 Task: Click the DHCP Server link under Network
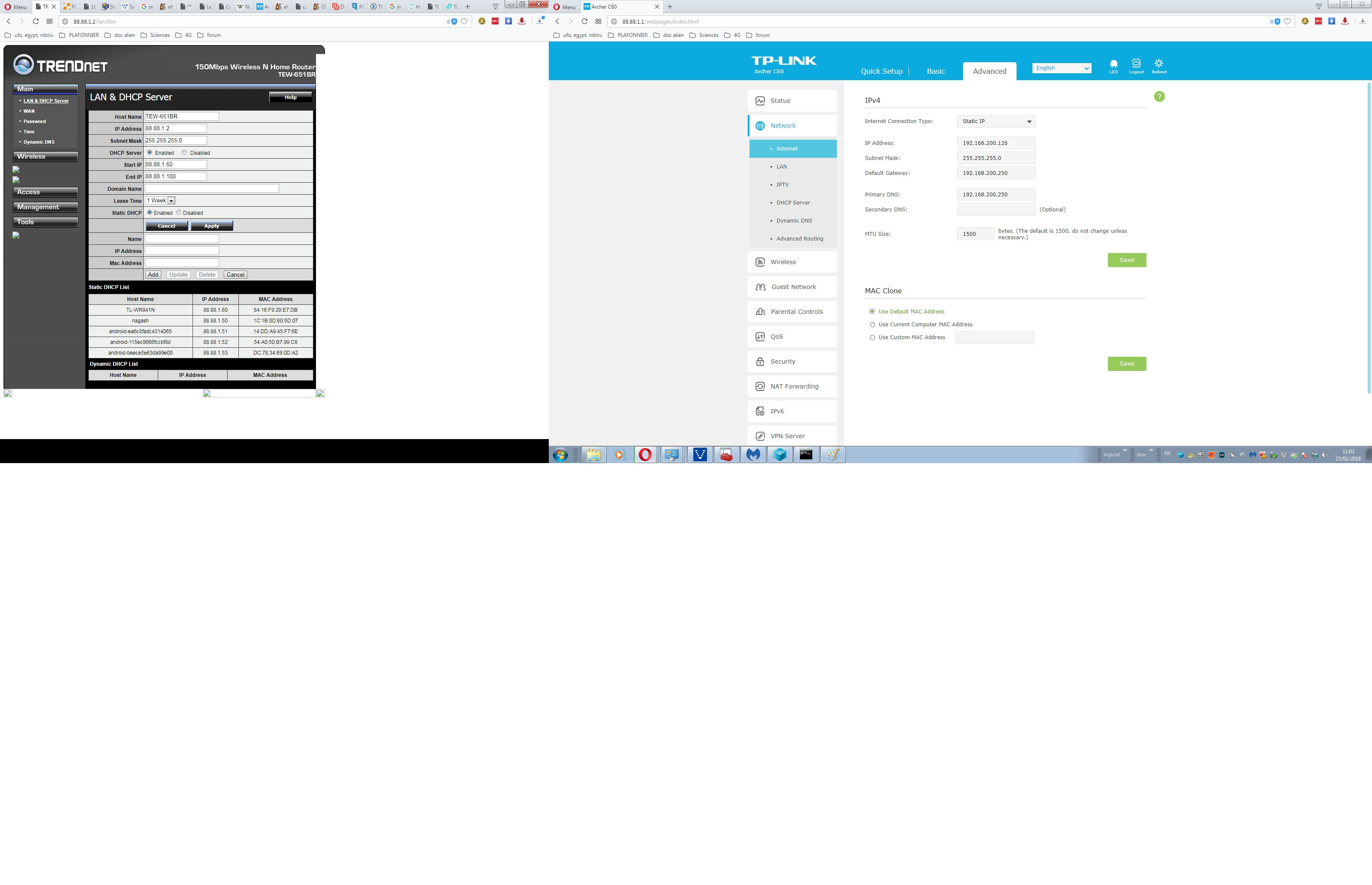[x=793, y=202]
